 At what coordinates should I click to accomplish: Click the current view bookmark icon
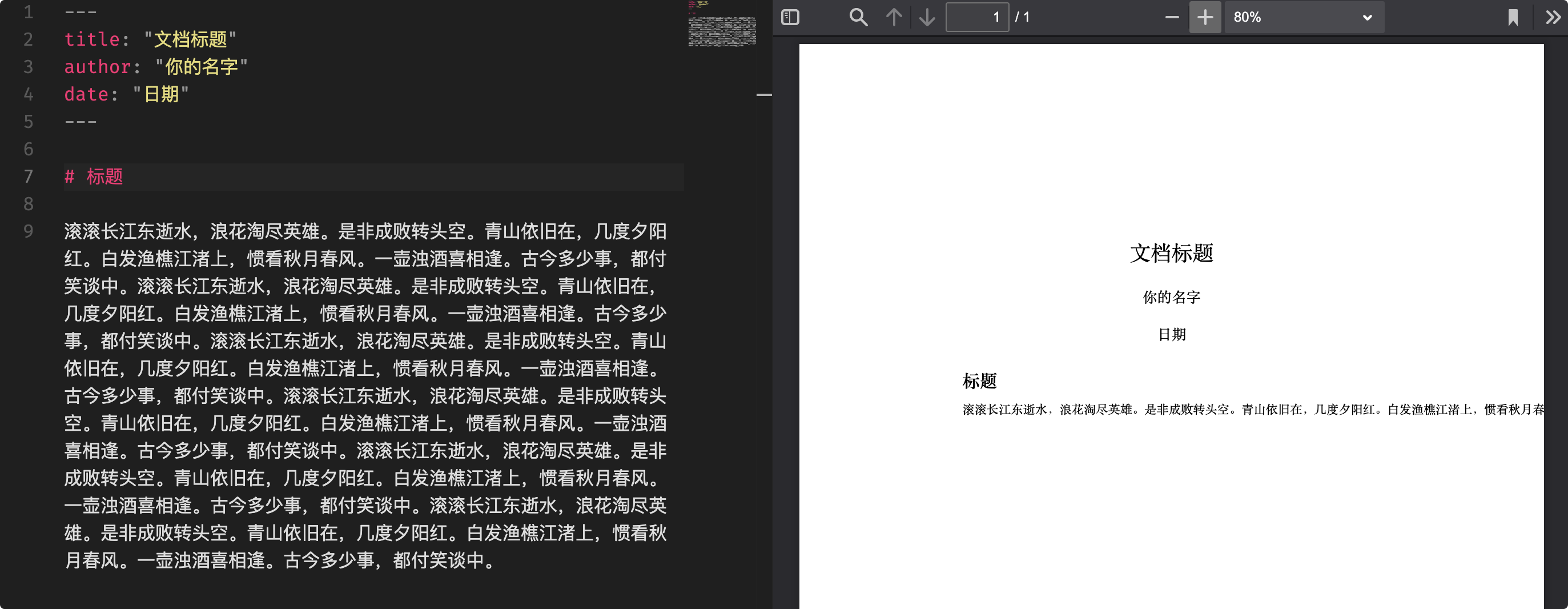click(x=1513, y=17)
